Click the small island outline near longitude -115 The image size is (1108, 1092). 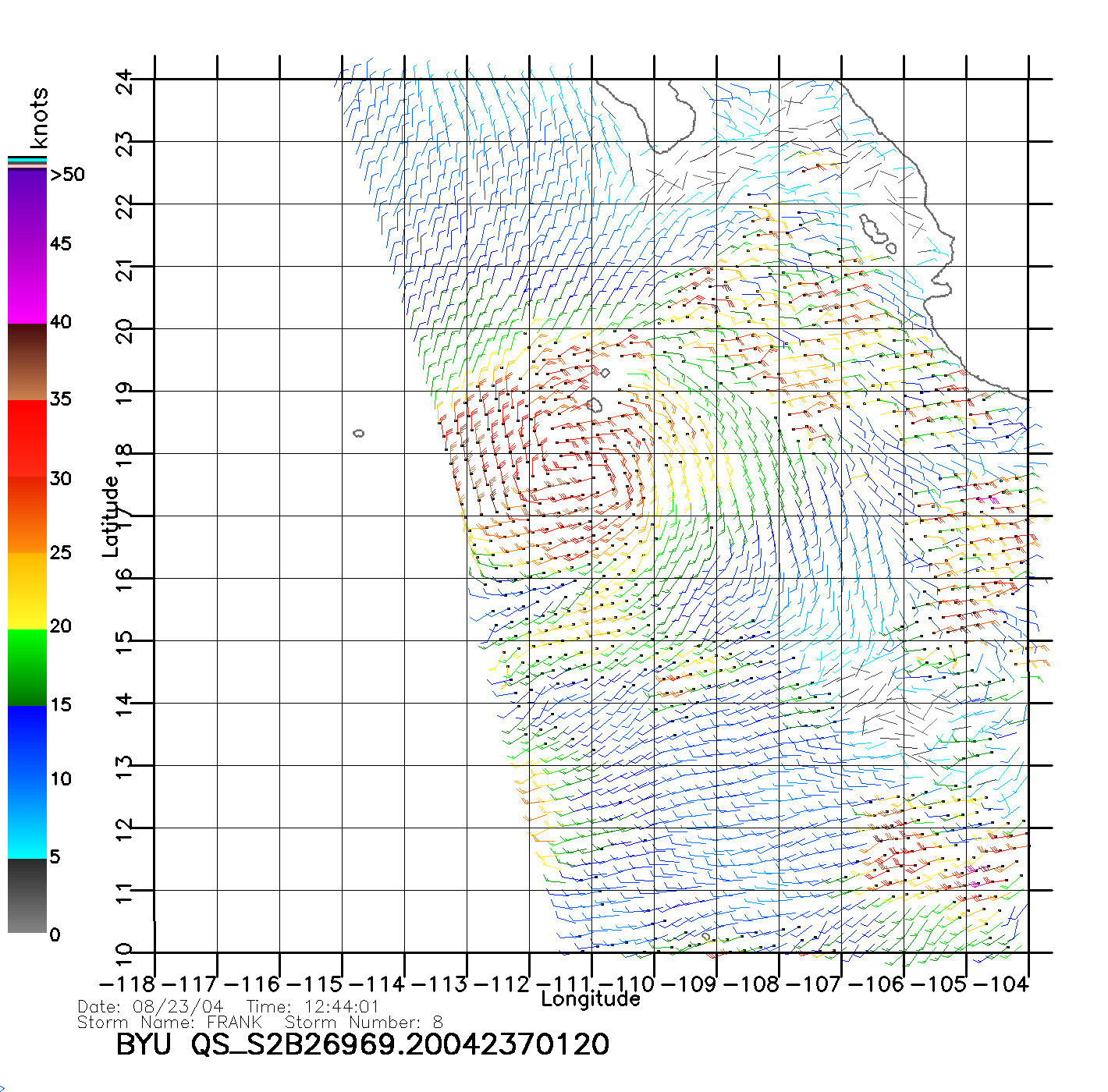[358, 433]
